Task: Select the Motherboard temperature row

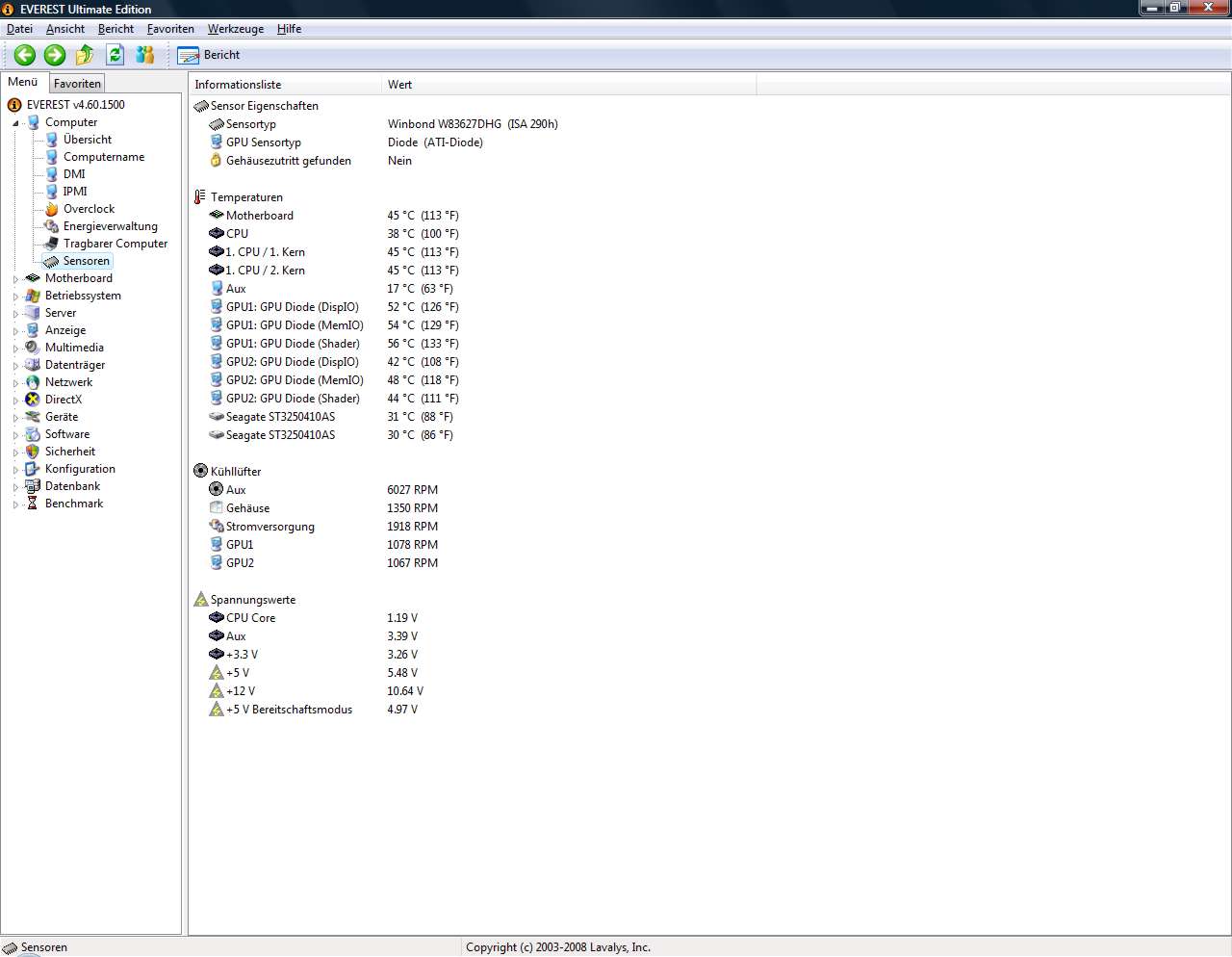Action: coord(333,216)
